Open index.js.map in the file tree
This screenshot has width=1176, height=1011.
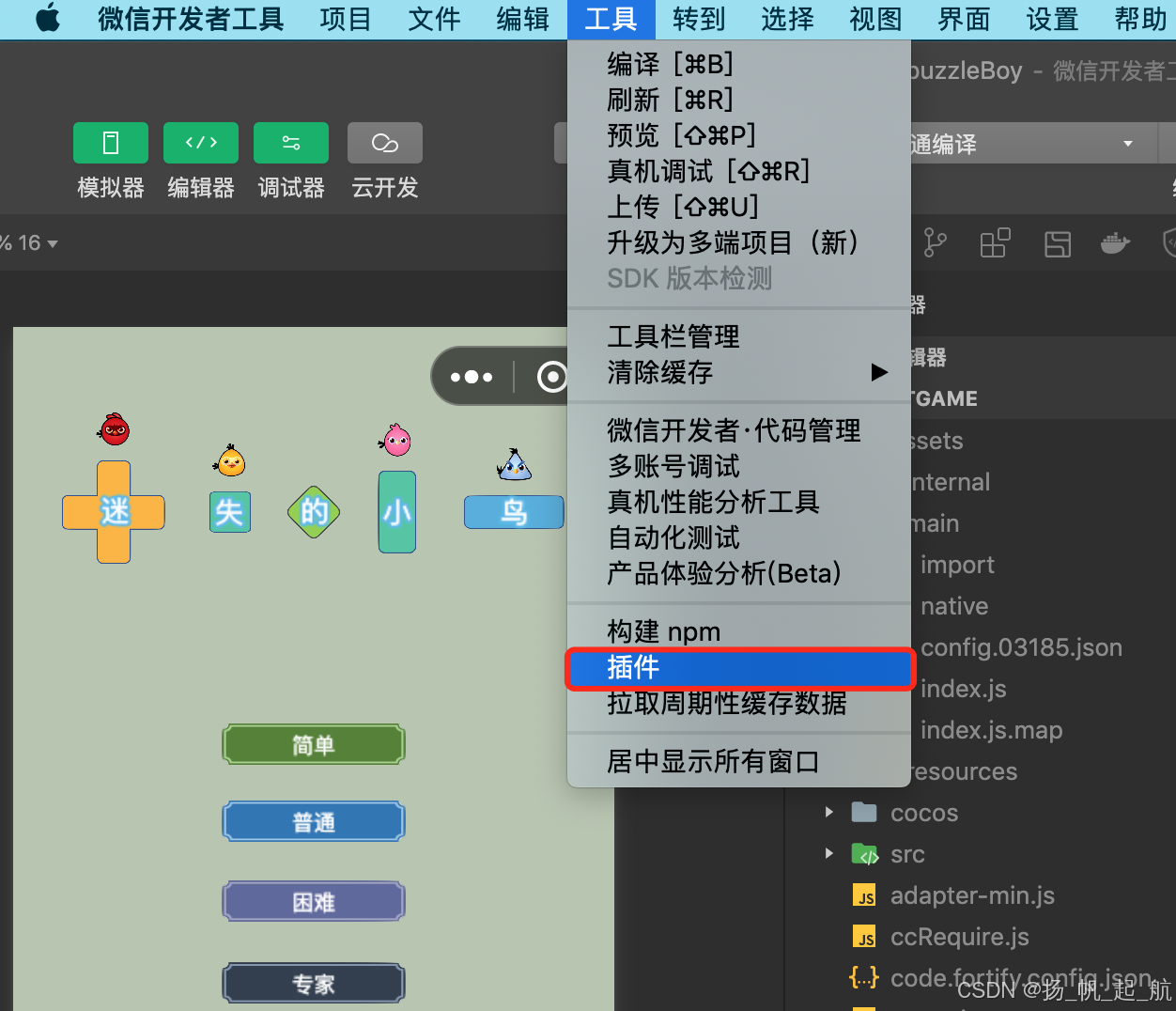[992, 730]
